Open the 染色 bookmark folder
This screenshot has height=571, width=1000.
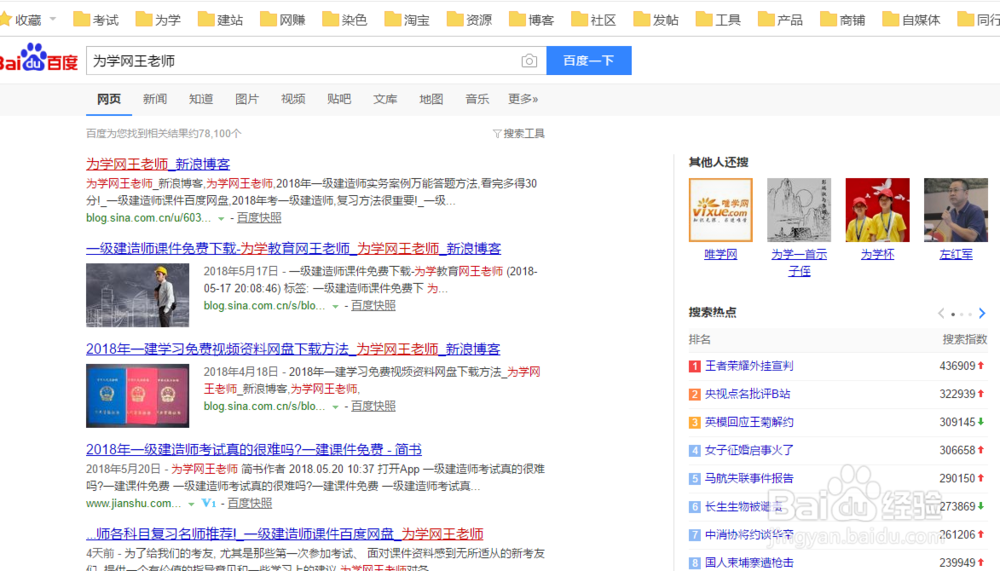[x=345, y=20]
